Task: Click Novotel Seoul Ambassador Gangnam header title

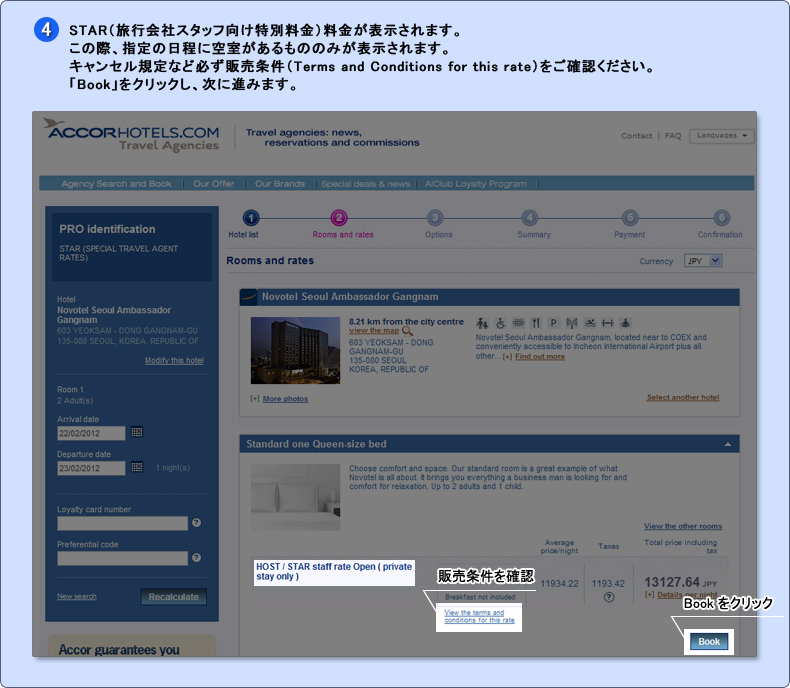Action: [350, 297]
